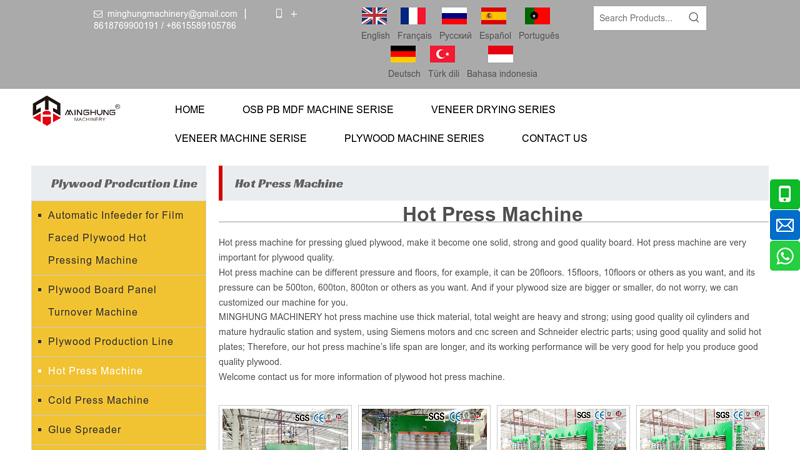
Task: Click the search magnifier icon
Action: click(x=694, y=18)
